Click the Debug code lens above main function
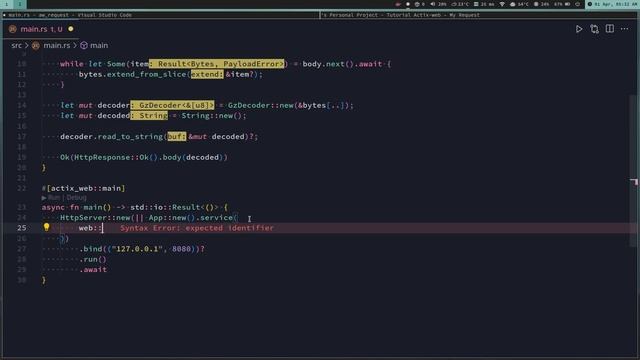640x360 pixels. tap(76, 198)
